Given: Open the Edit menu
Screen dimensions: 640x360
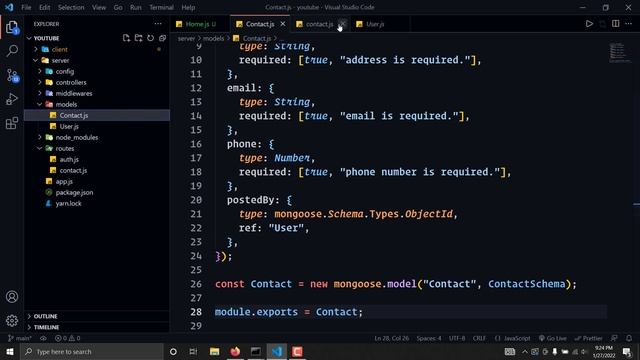Looking at the screenshot, I should 44,7.
